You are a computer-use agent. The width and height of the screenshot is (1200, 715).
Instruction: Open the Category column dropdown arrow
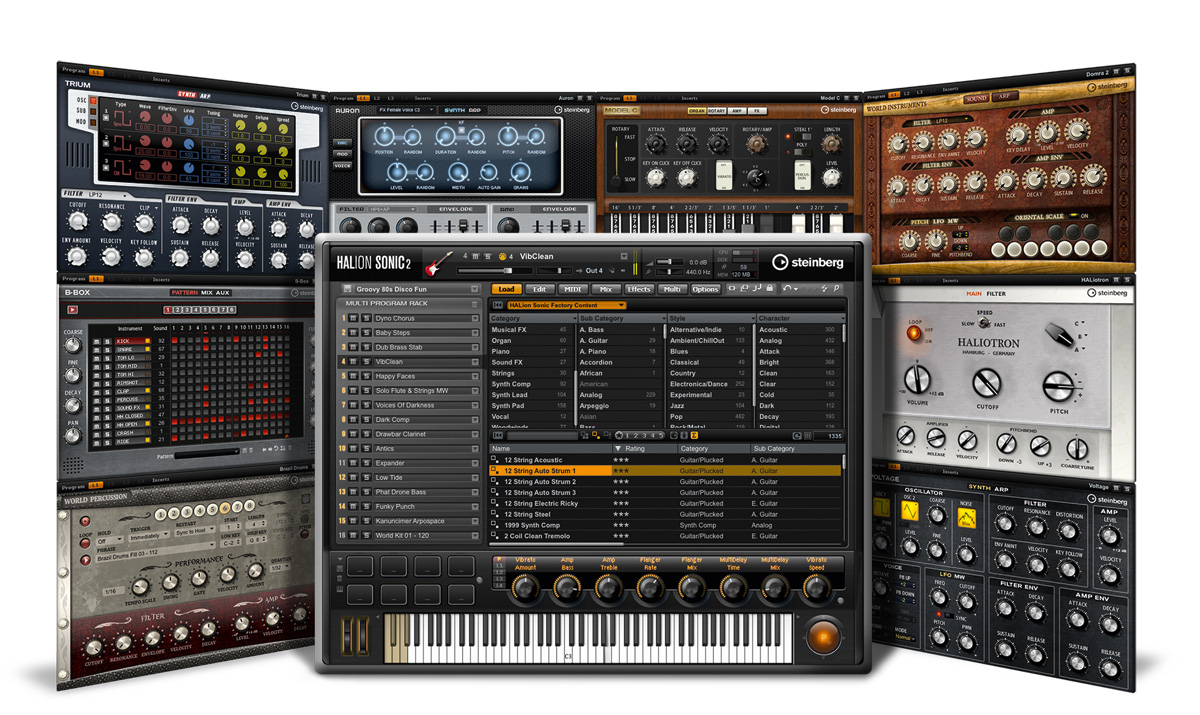(575, 318)
